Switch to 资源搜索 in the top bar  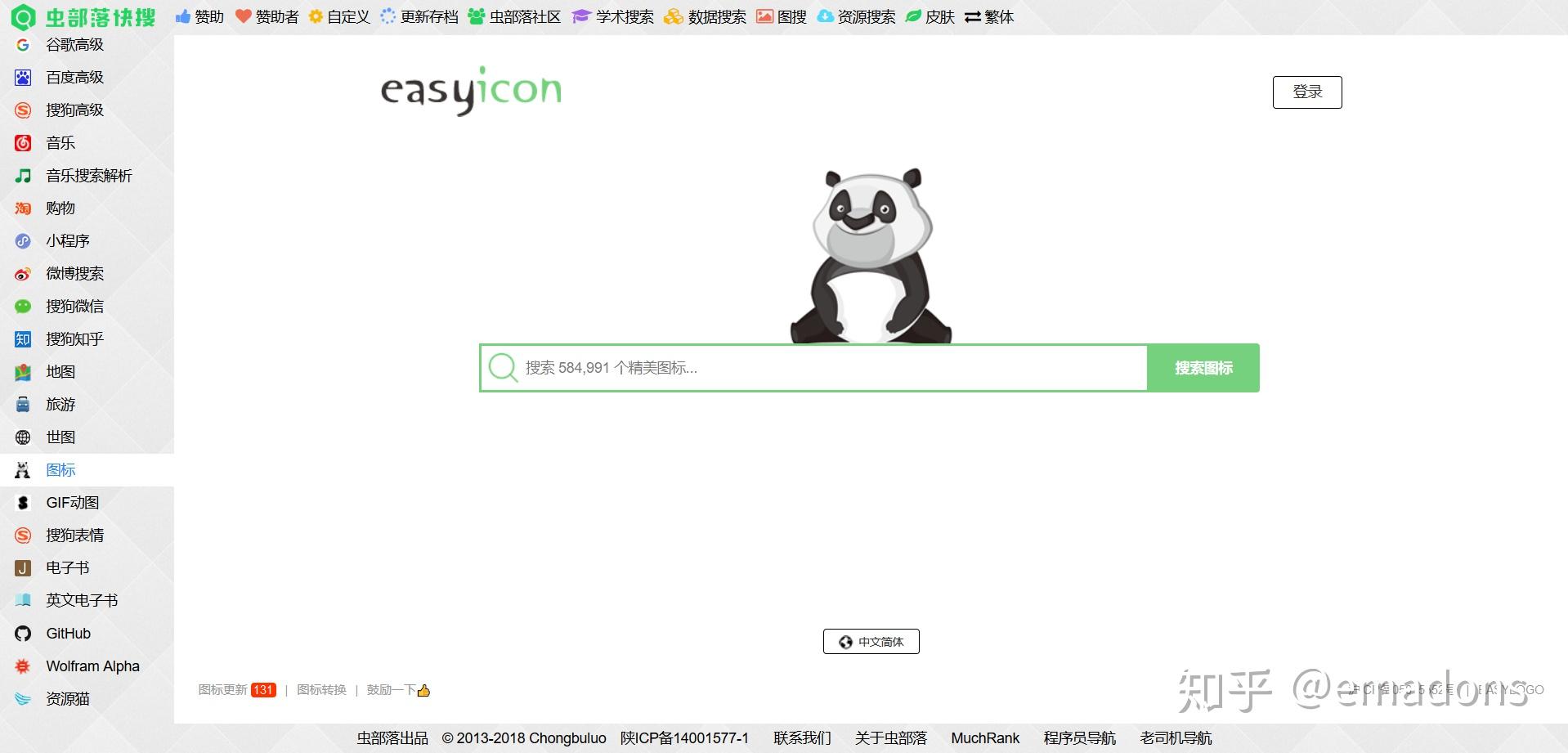pyautogui.click(x=856, y=17)
